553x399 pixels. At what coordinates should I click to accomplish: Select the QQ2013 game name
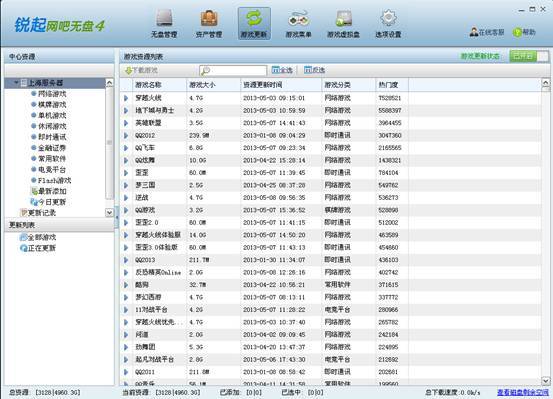tap(145, 260)
